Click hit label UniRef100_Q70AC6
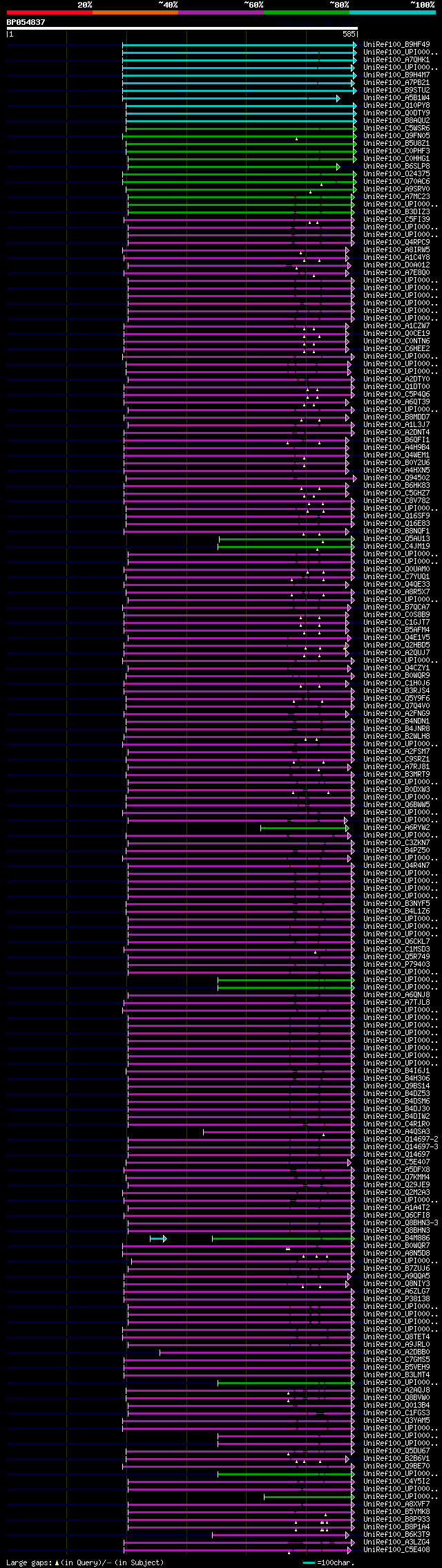Viewport: 442px width, 1568px height. coord(396,181)
